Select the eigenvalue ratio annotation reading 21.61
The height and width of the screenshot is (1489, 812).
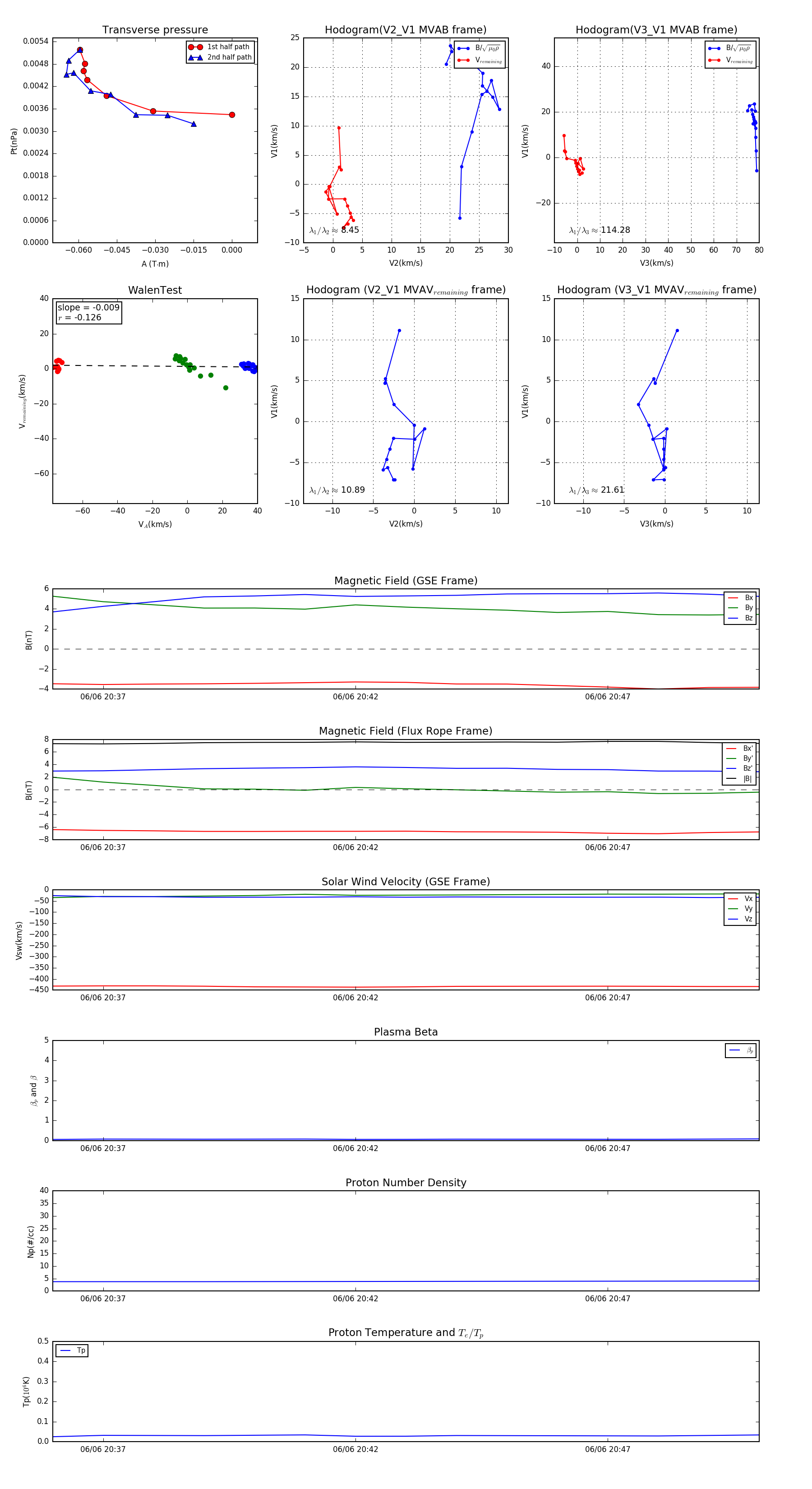pos(596,490)
